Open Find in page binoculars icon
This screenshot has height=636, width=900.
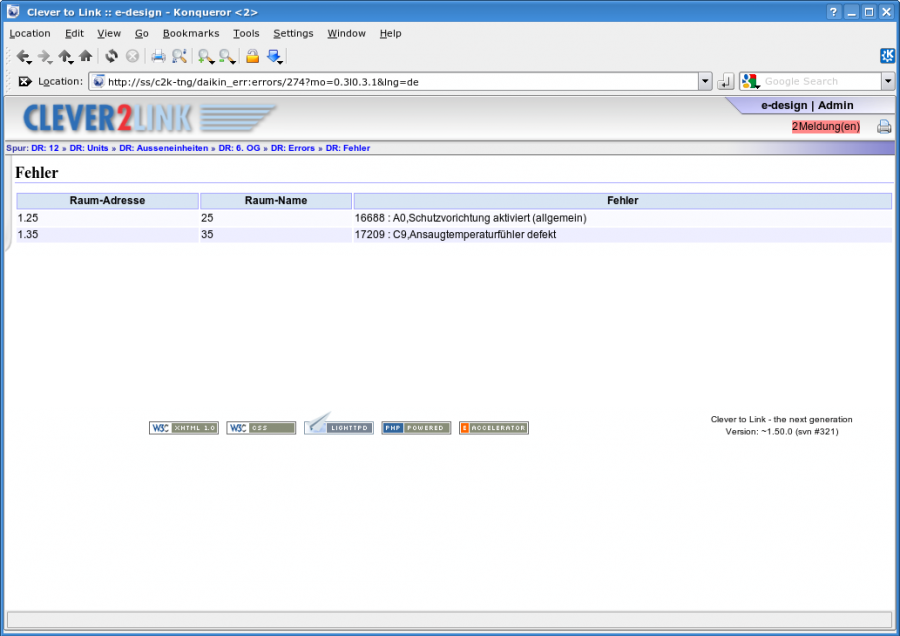coord(179,56)
